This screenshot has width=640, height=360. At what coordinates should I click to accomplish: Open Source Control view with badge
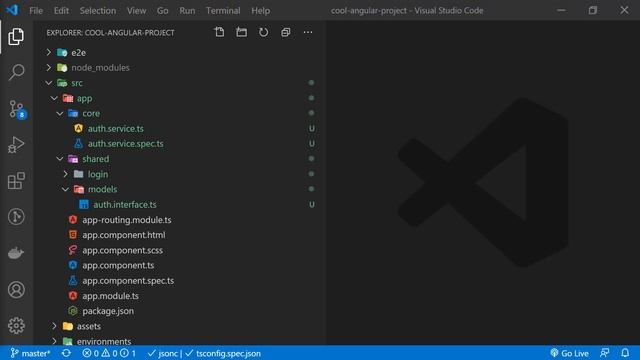pyautogui.click(x=17, y=109)
